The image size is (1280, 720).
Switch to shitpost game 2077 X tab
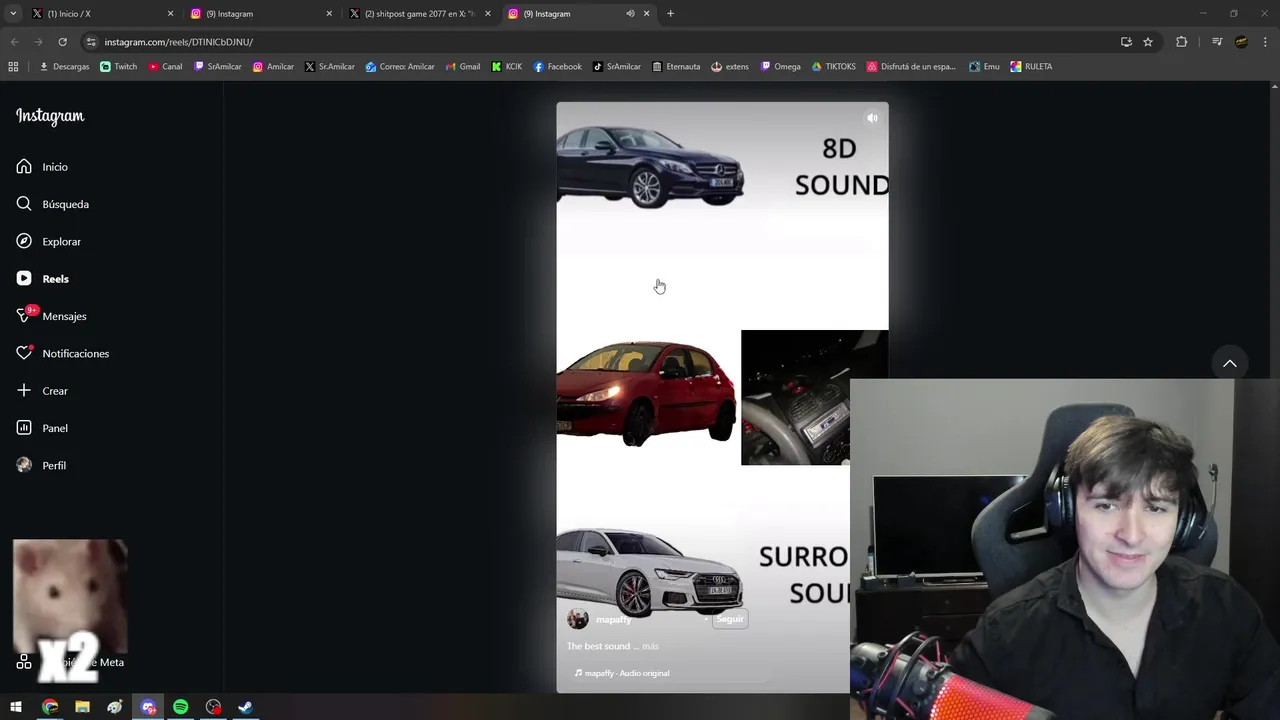420,14
